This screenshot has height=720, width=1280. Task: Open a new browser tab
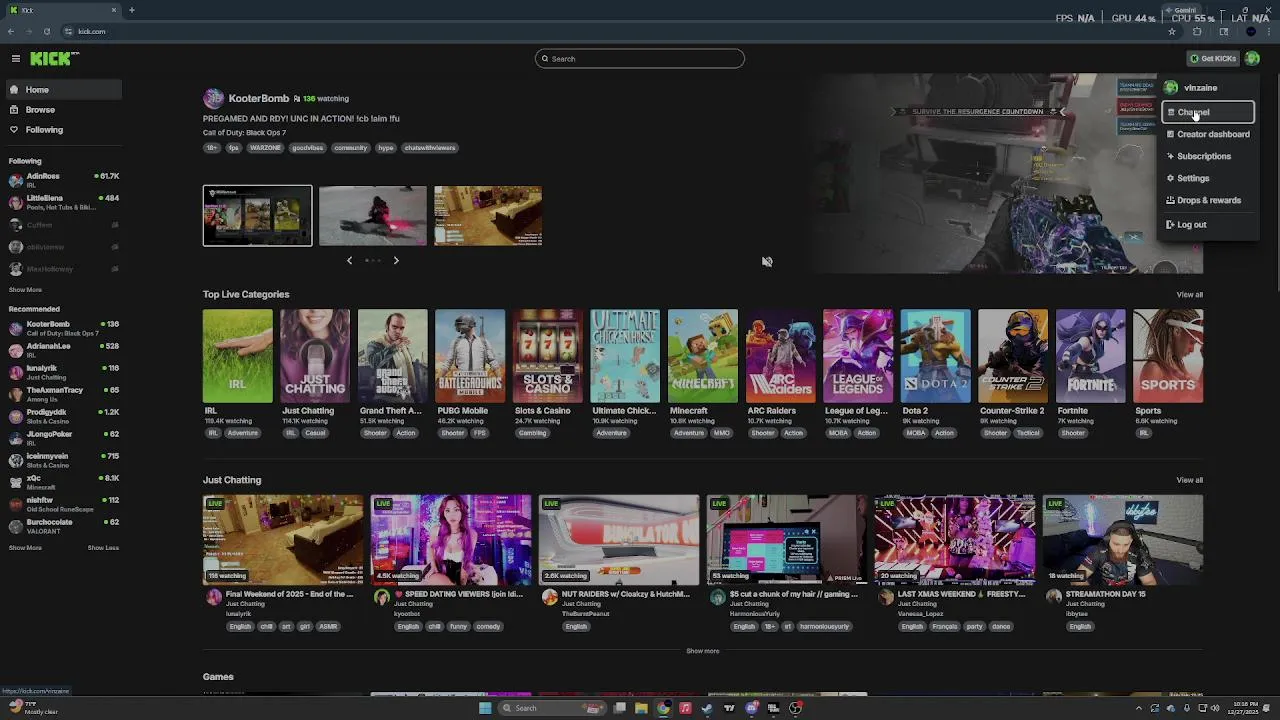click(x=131, y=10)
